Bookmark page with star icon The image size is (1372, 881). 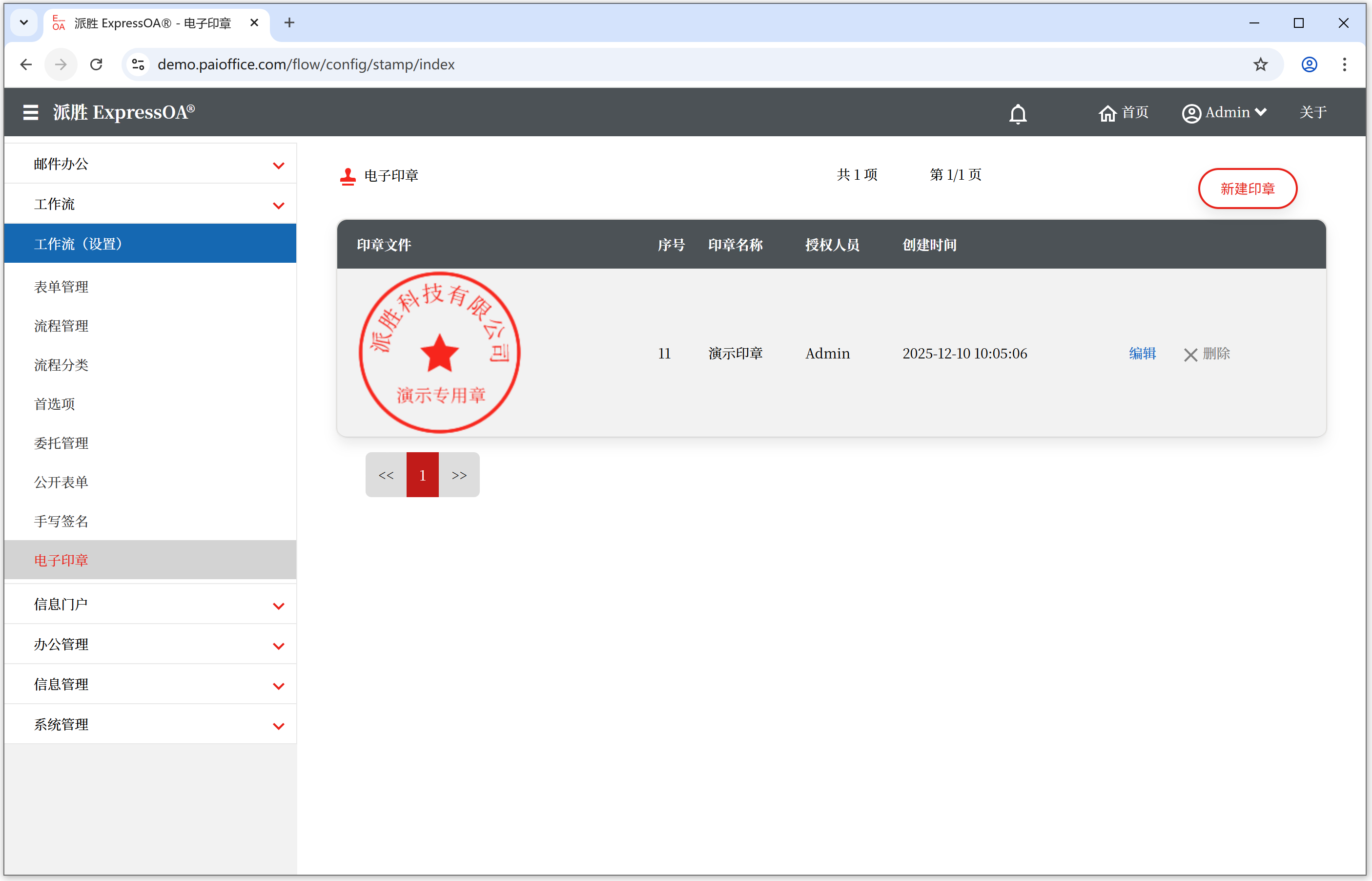tap(1260, 64)
